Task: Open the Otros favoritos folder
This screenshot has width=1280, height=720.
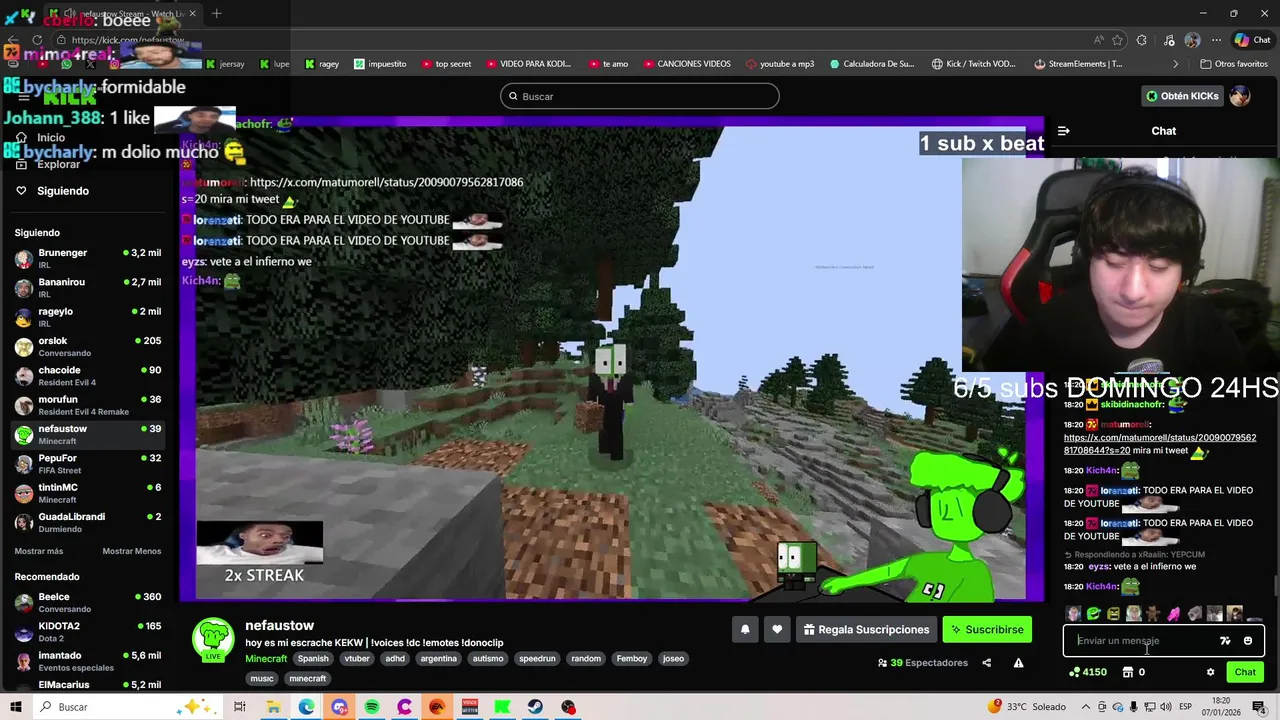Action: 1234,64
